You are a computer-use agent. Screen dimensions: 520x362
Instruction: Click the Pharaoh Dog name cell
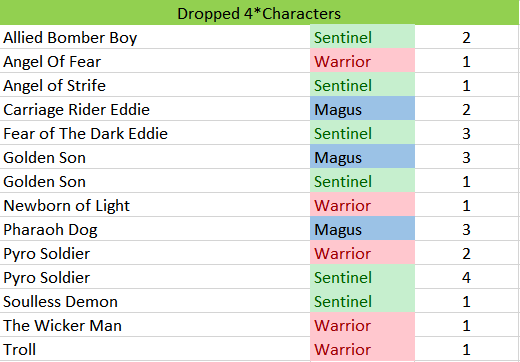click(155, 229)
